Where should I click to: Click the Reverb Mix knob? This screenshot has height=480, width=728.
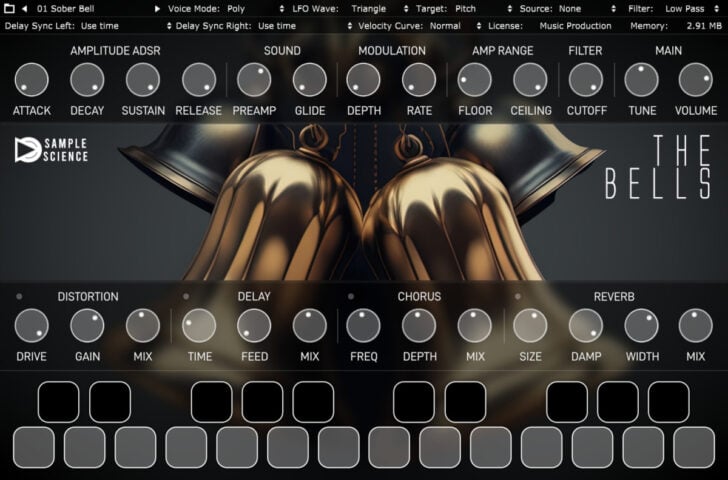pyautogui.click(x=696, y=325)
